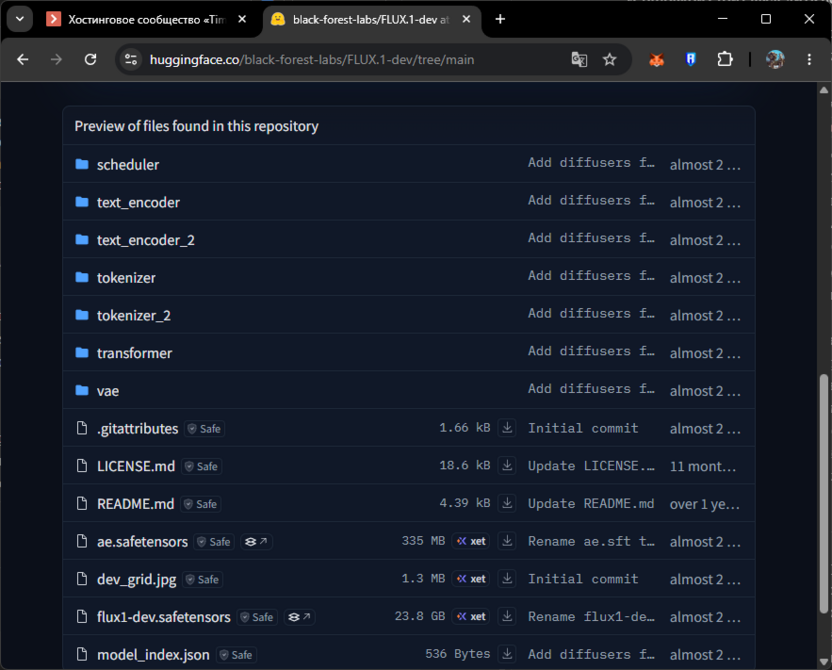The image size is (832, 670).
Task: View the 'Rename flux1-de…' commit
Action: (x=591, y=616)
